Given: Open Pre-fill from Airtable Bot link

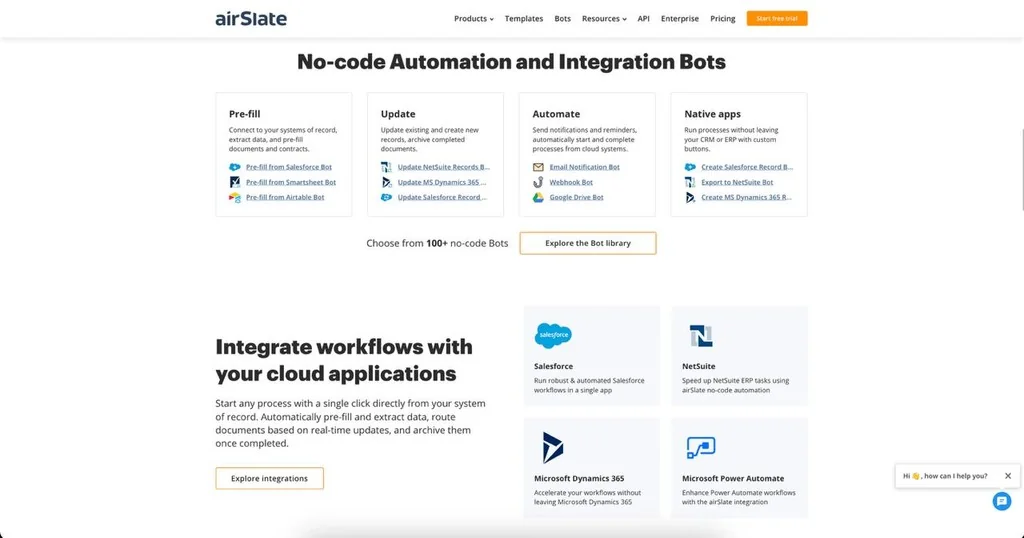Looking at the screenshot, I should [285, 197].
